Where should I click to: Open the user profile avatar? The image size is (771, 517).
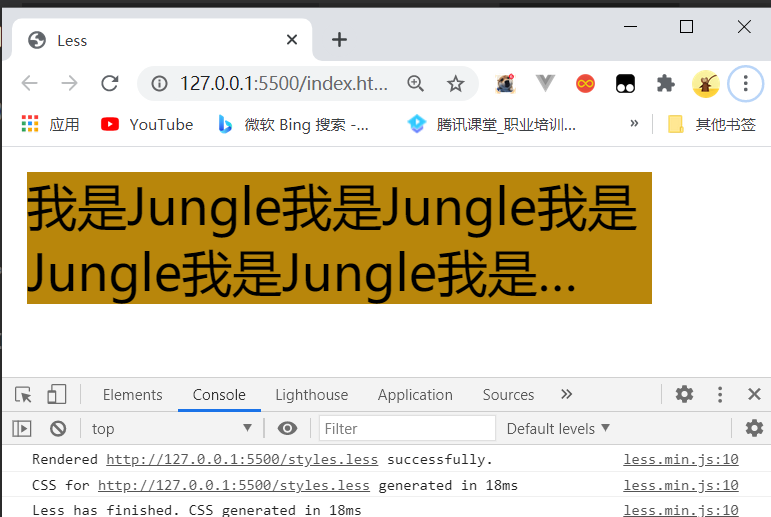point(706,84)
